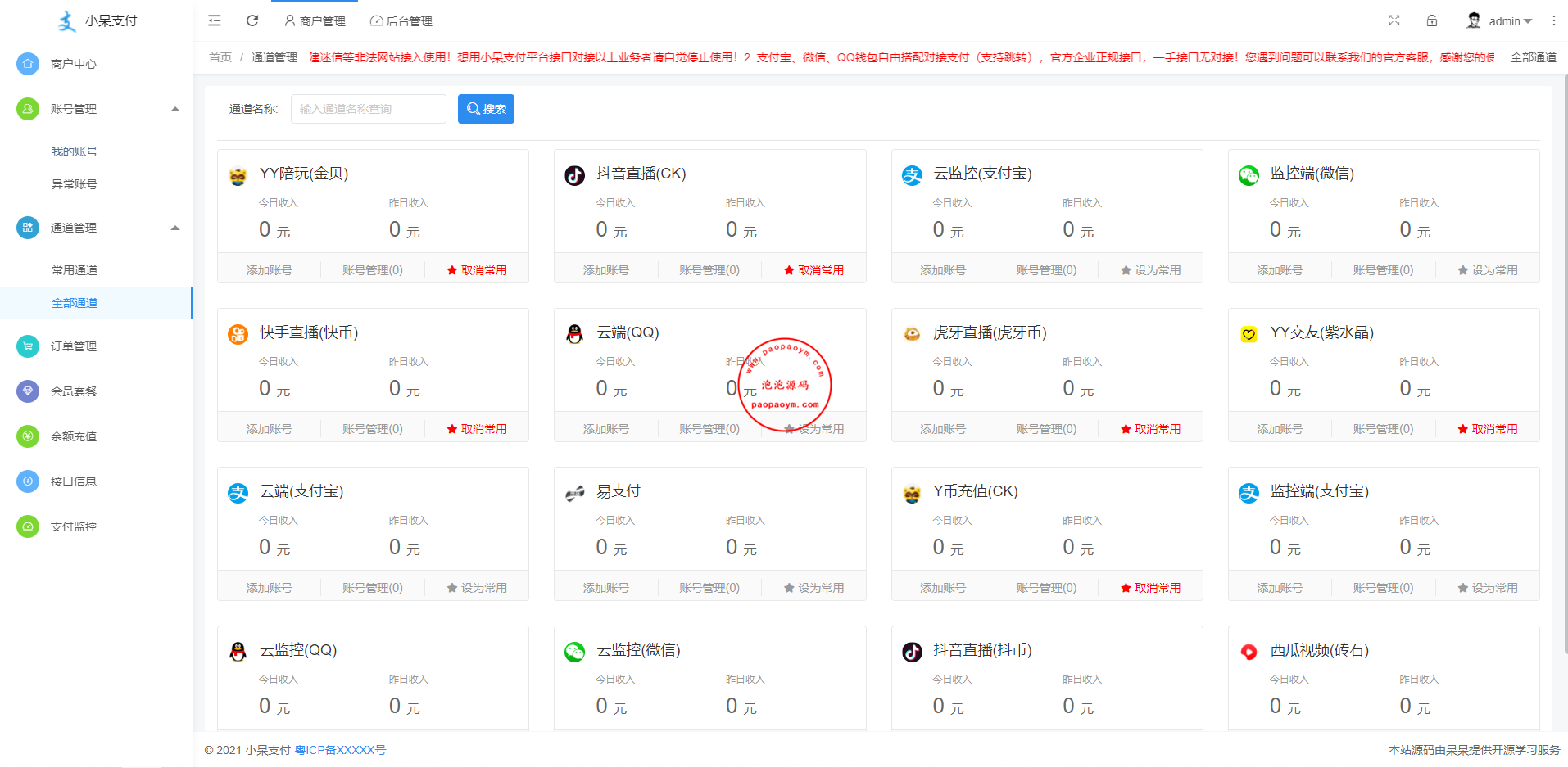Unfavorite YY陪玩(金贝) via 取消常用
This screenshot has width=1568, height=768.
477,270
